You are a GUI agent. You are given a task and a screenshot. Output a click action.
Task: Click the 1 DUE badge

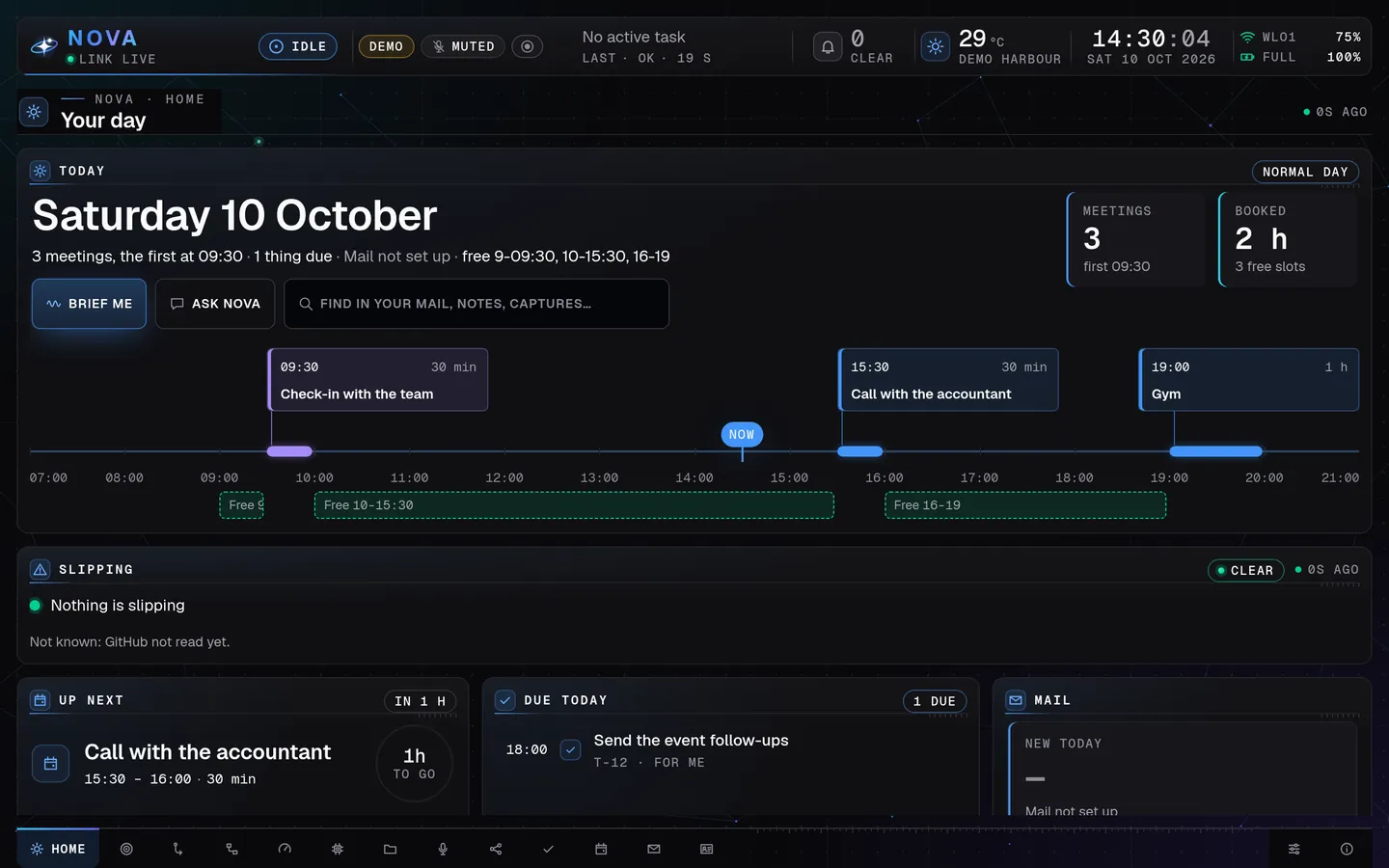tap(934, 701)
